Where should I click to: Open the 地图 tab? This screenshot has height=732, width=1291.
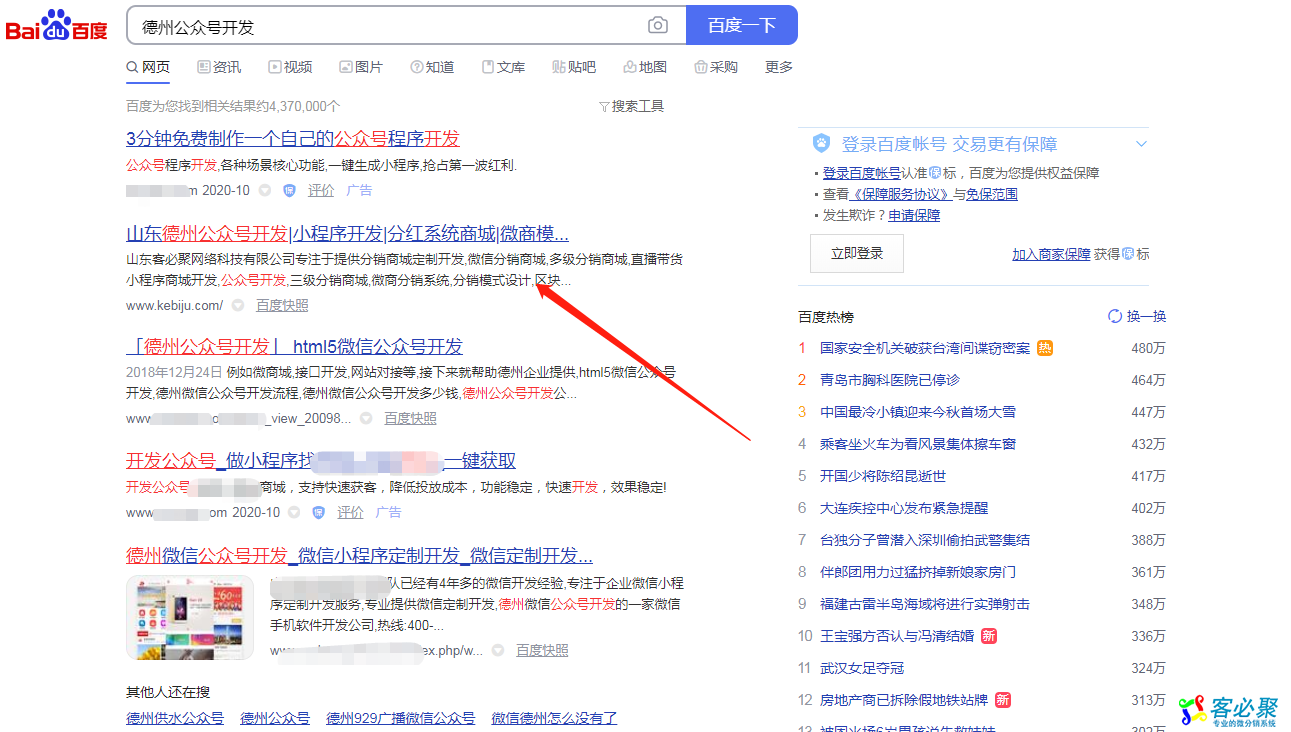click(x=644, y=67)
